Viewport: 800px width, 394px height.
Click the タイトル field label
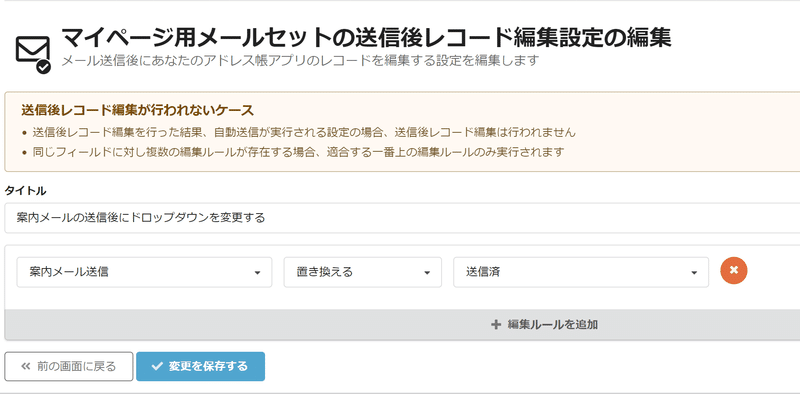coord(26,191)
